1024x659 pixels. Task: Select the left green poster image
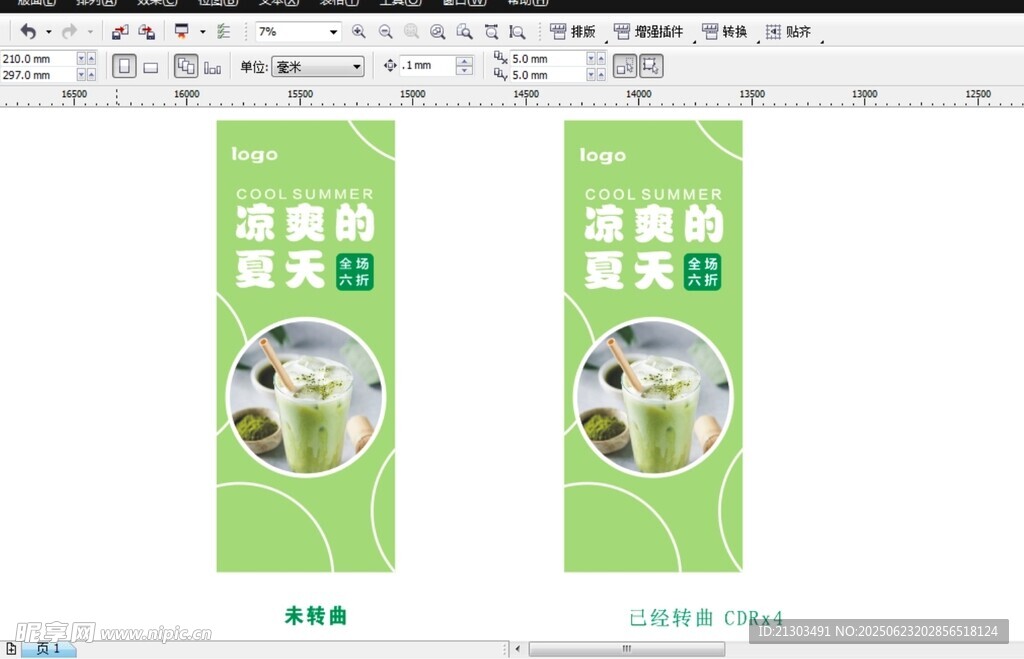coord(306,346)
